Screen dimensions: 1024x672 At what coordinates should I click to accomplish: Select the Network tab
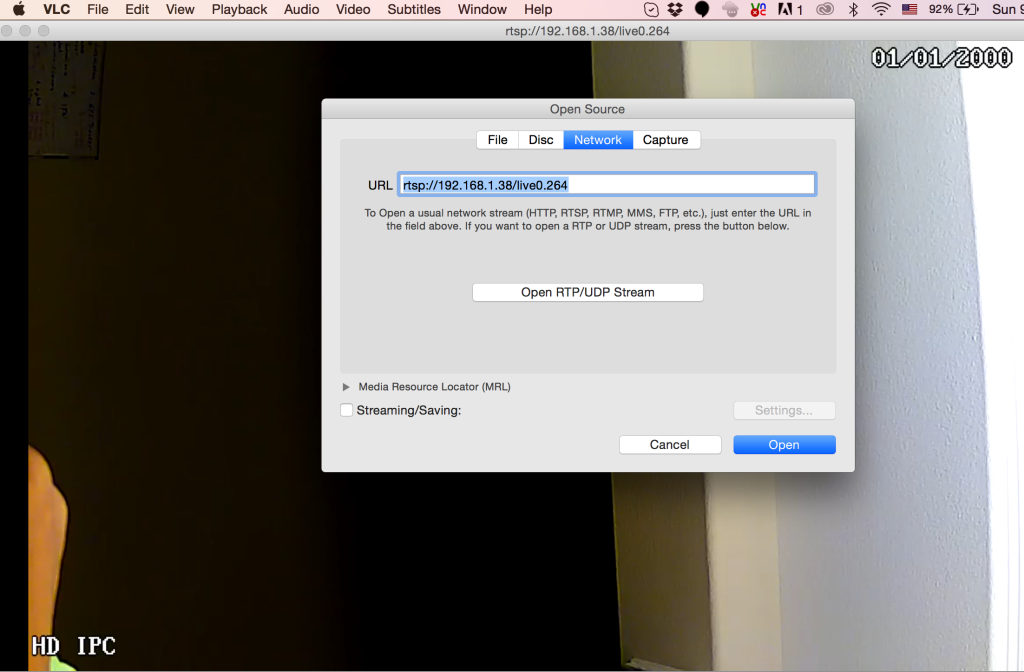(x=598, y=140)
